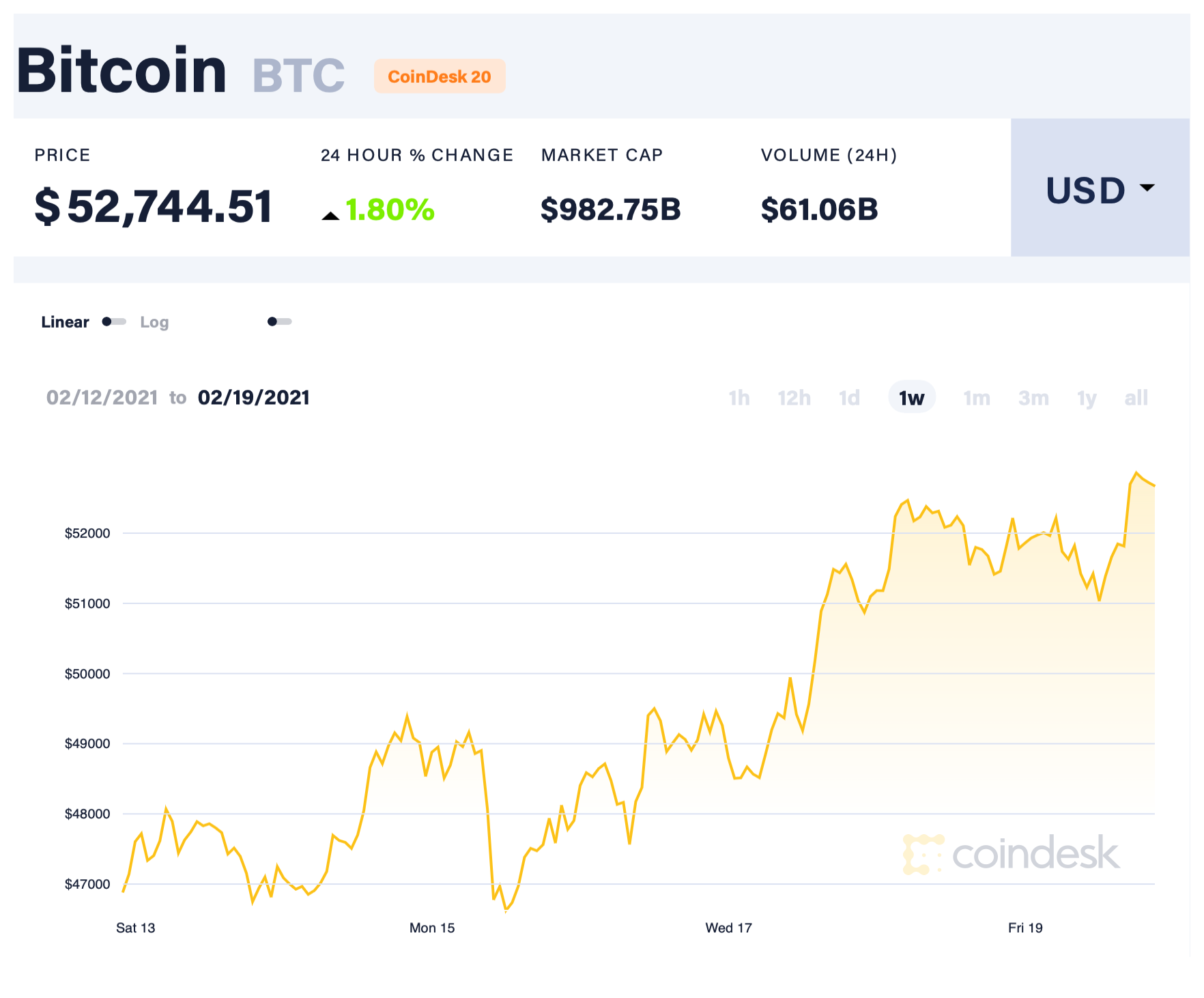Click the chart's latest price point
Viewport: 1204px width, 998px height.
coord(1153,485)
